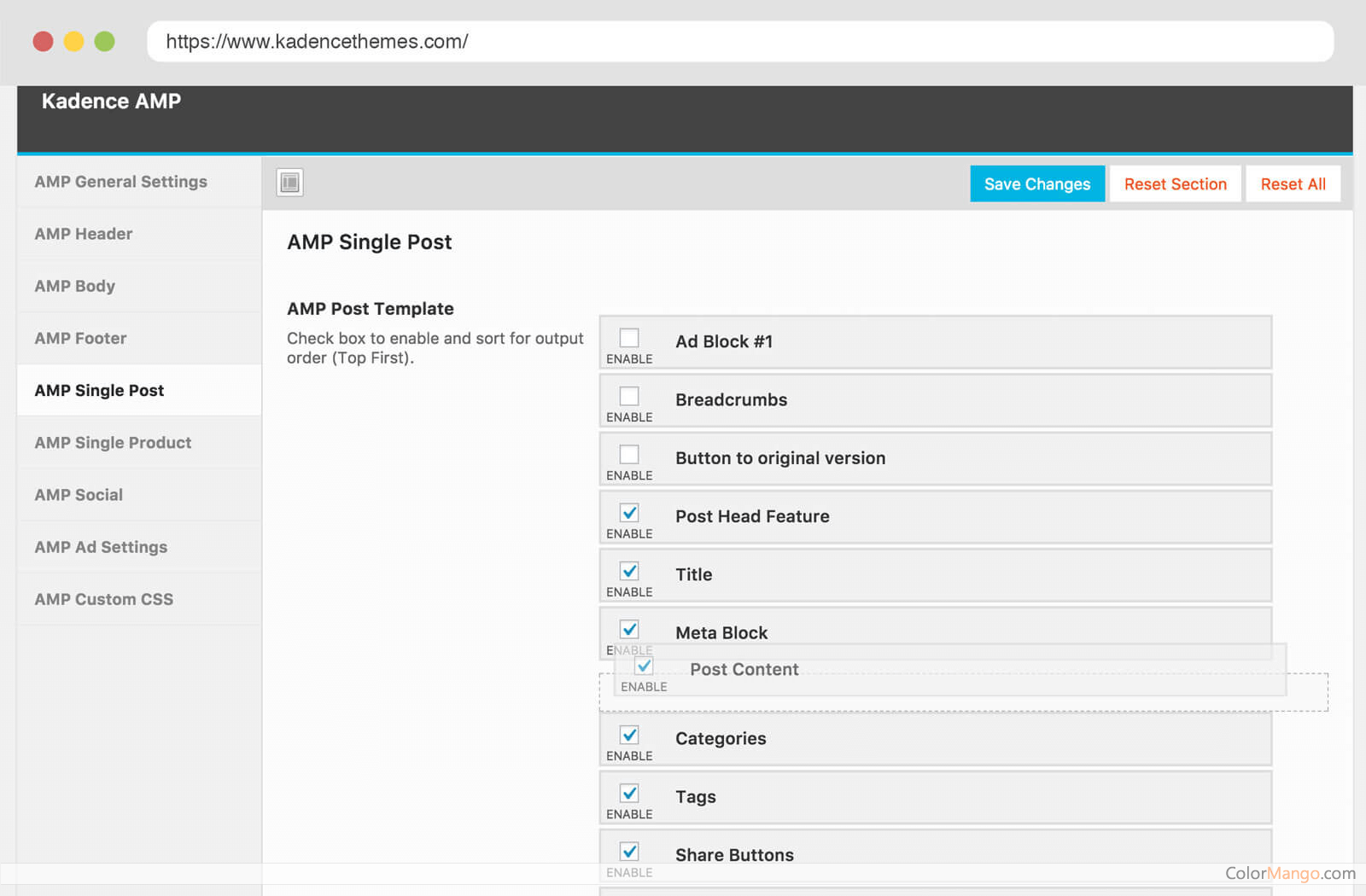The width and height of the screenshot is (1366, 896).
Task: Disable the Tags checkbox
Action: pyautogui.click(x=629, y=792)
